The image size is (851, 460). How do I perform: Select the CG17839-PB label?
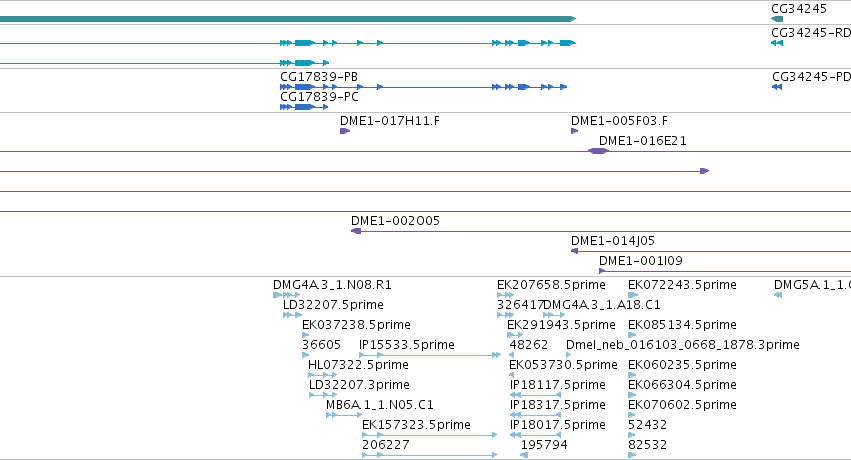click(x=319, y=76)
